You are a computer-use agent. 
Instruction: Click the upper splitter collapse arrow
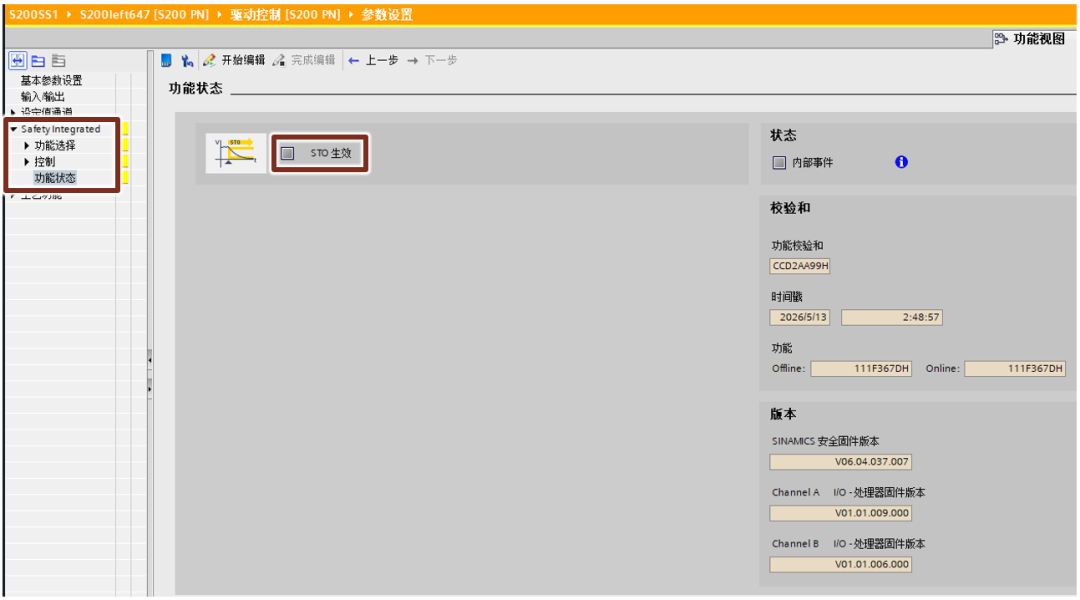149,360
